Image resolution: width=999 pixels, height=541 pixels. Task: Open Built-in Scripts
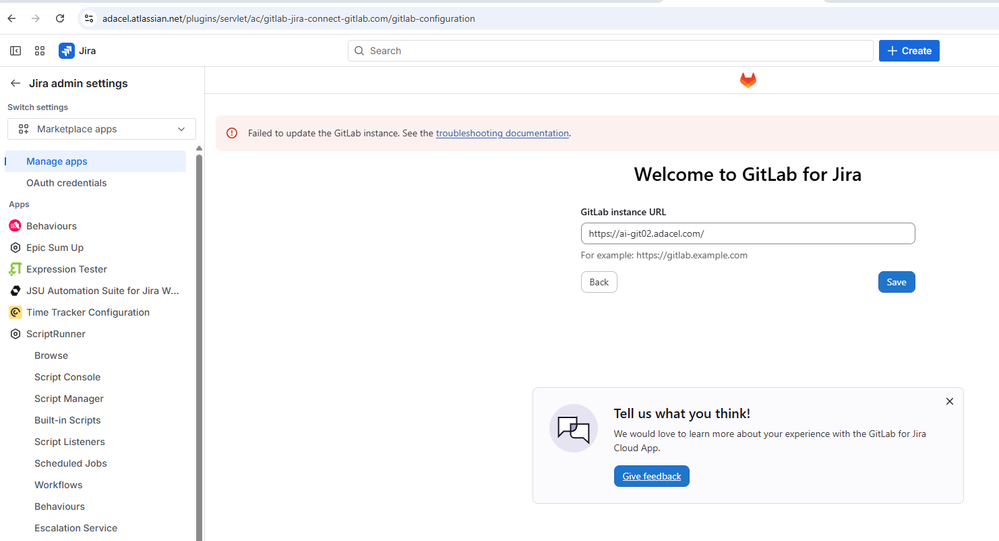coord(68,421)
